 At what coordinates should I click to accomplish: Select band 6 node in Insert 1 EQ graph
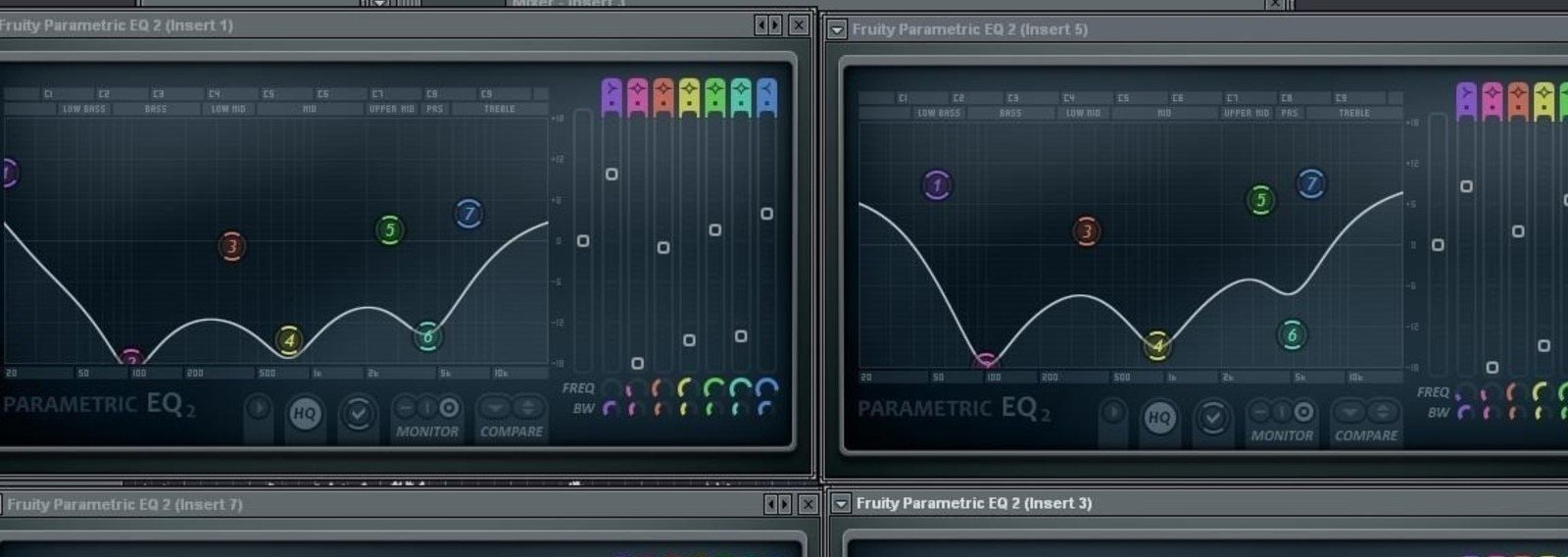[427, 336]
